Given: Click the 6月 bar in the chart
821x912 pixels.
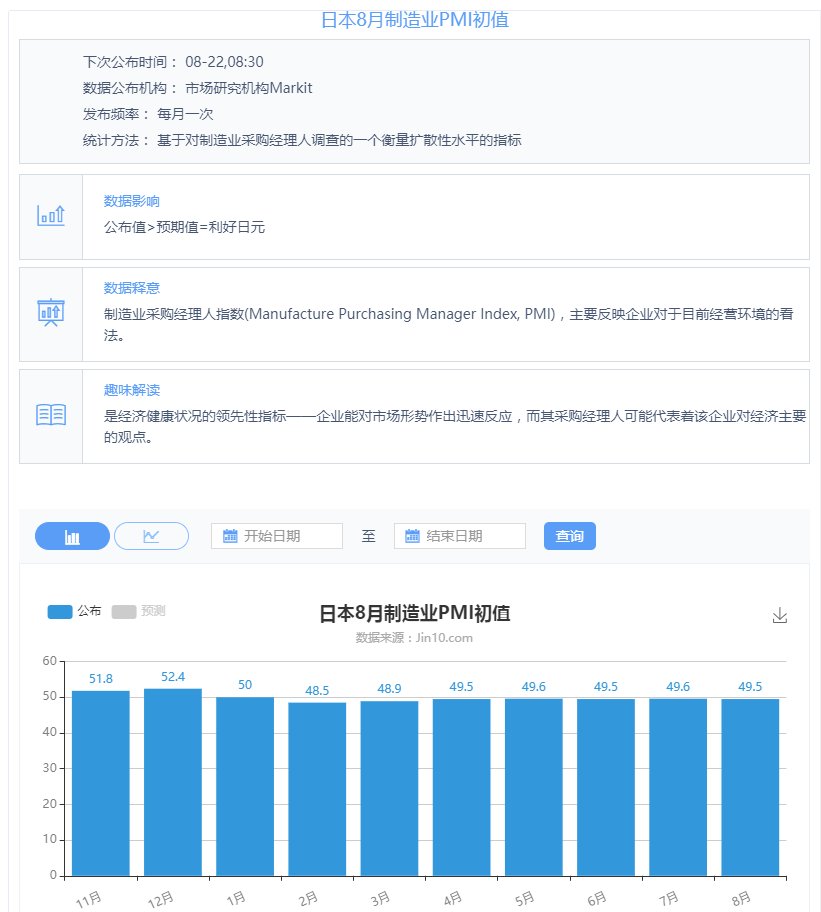Looking at the screenshot, I should coord(605,788).
